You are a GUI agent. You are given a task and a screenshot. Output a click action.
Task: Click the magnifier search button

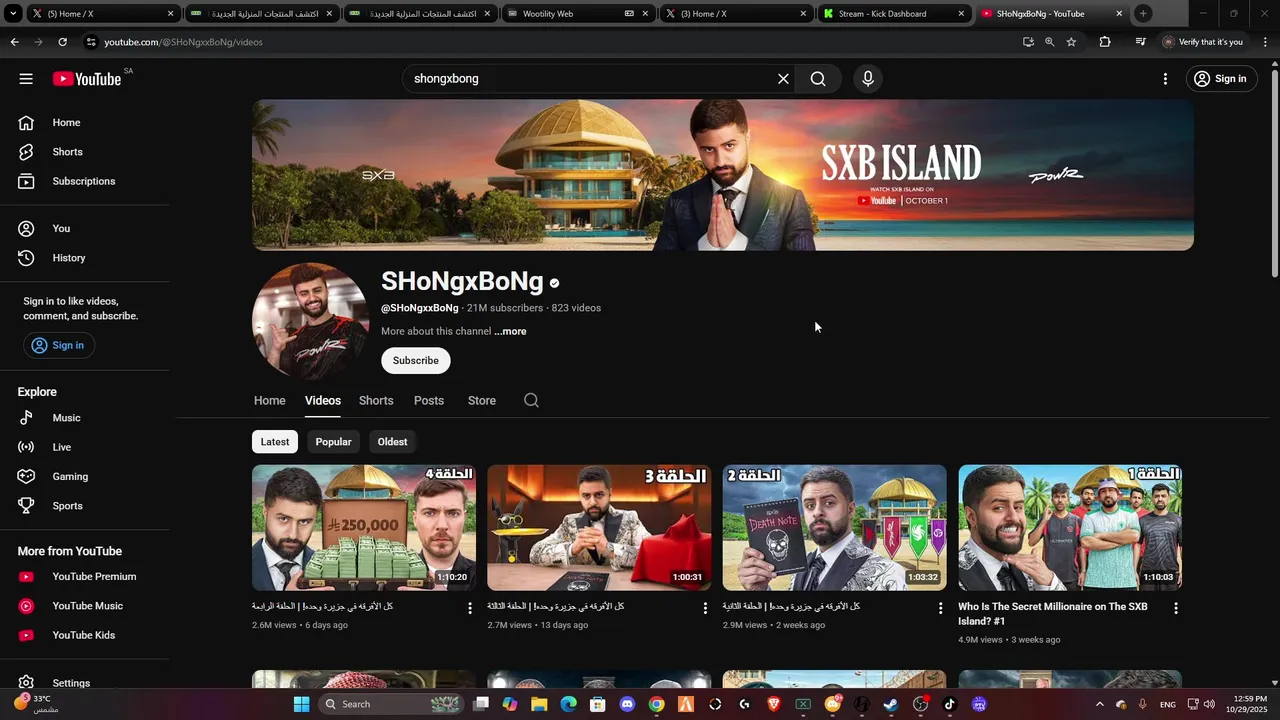coord(818,79)
